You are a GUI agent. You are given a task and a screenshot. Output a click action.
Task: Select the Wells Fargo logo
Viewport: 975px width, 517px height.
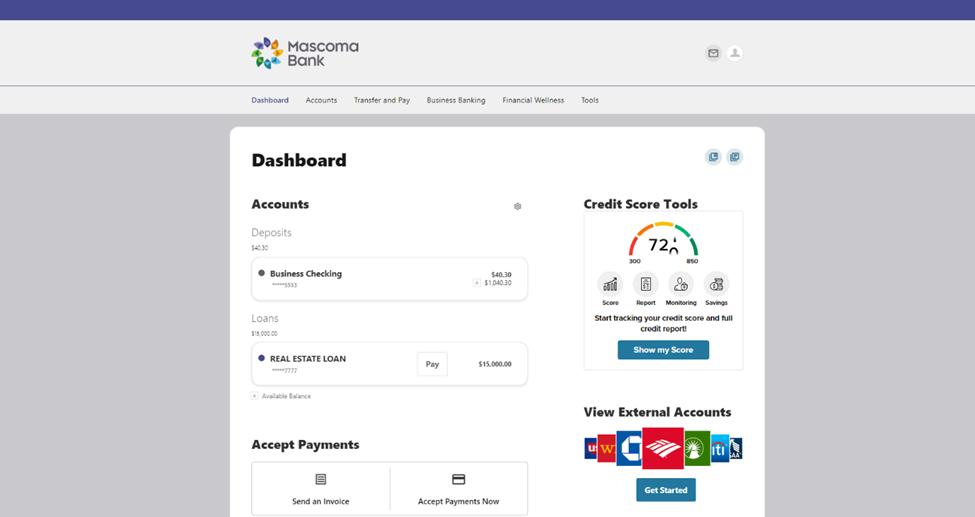tap(606, 449)
